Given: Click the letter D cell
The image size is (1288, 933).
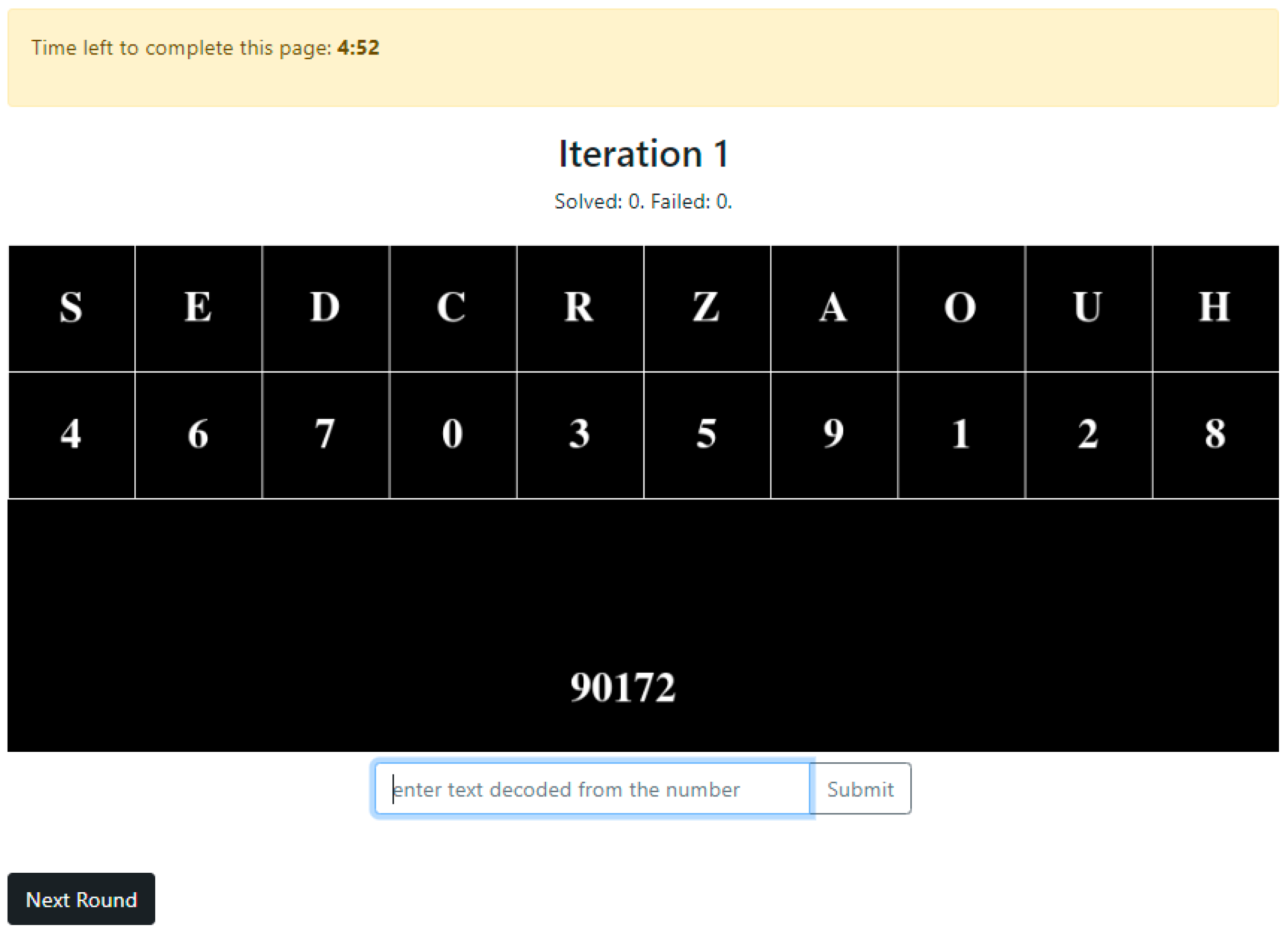Looking at the screenshot, I should [326, 308].
